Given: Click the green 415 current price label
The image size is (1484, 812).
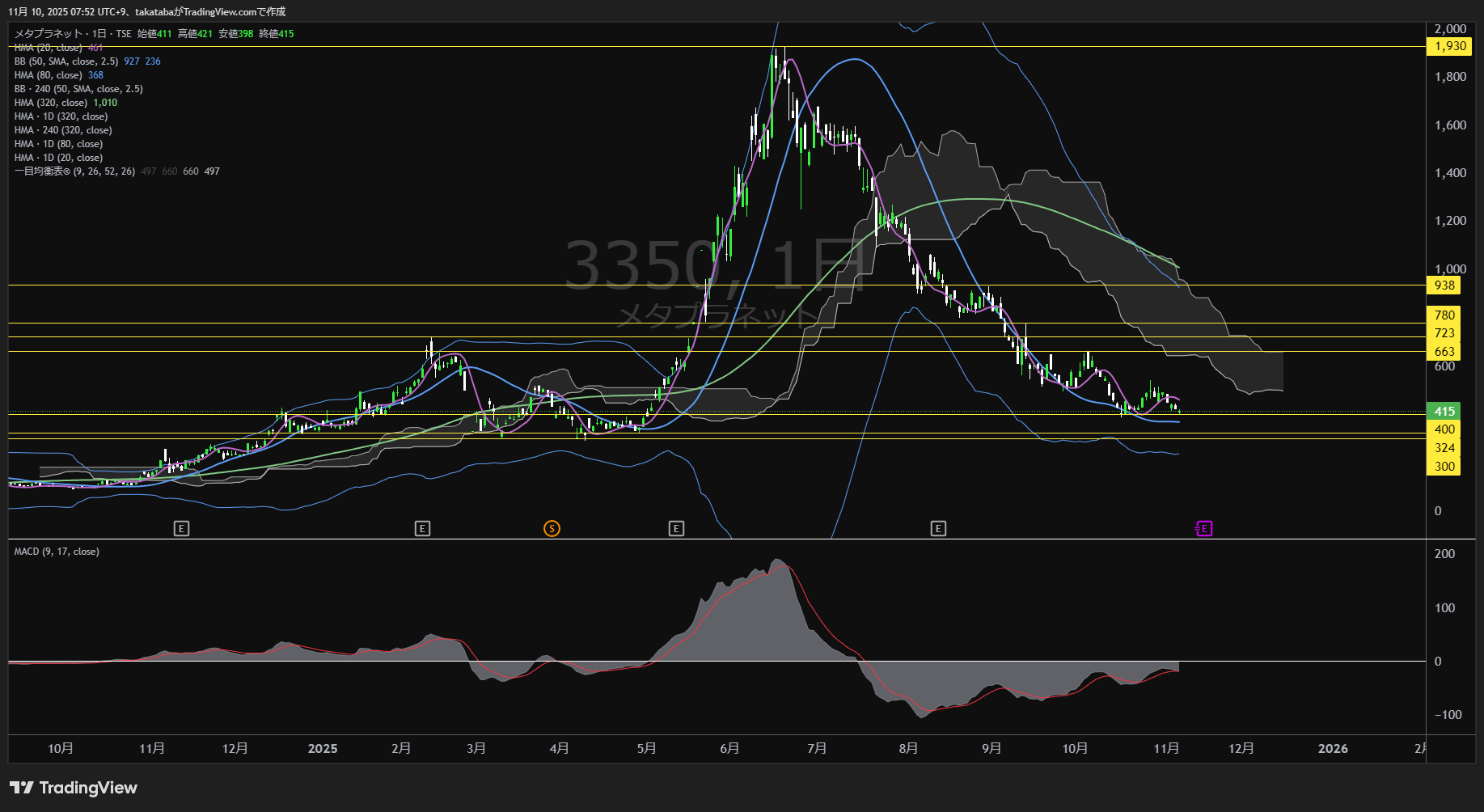Looking at the screenshot, I should pyautogui.click(x=1444, y=412).
